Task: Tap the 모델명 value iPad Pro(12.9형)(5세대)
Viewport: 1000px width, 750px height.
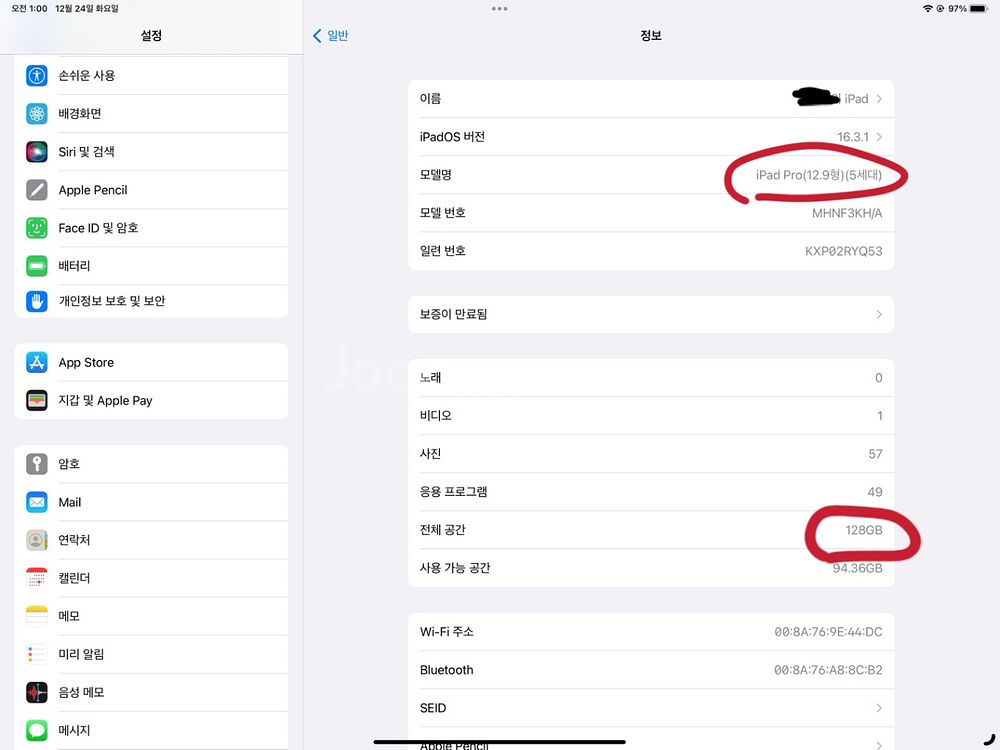Action: click(819, 175)
